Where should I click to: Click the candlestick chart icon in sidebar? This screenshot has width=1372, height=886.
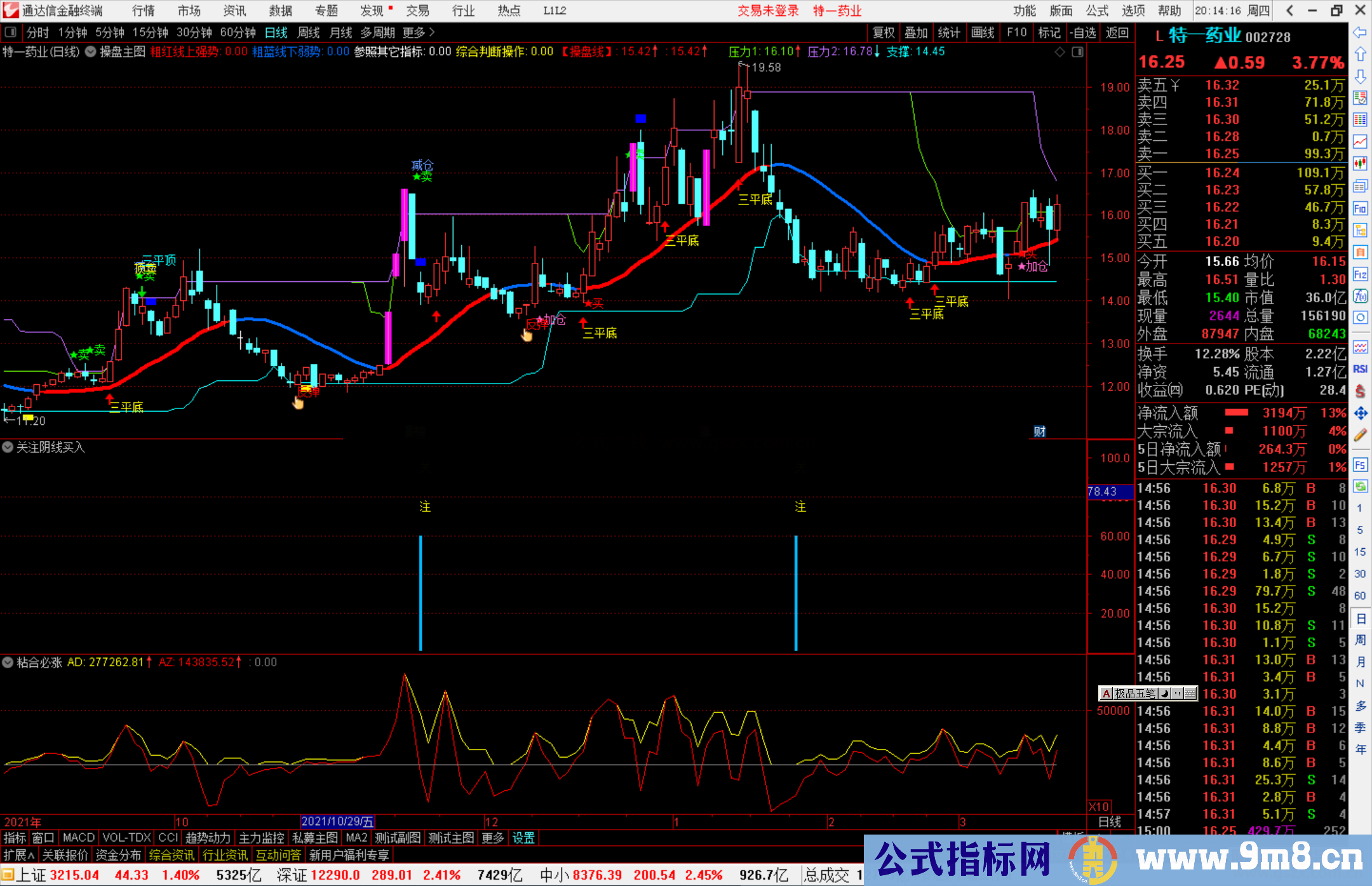click(1360, 164)
